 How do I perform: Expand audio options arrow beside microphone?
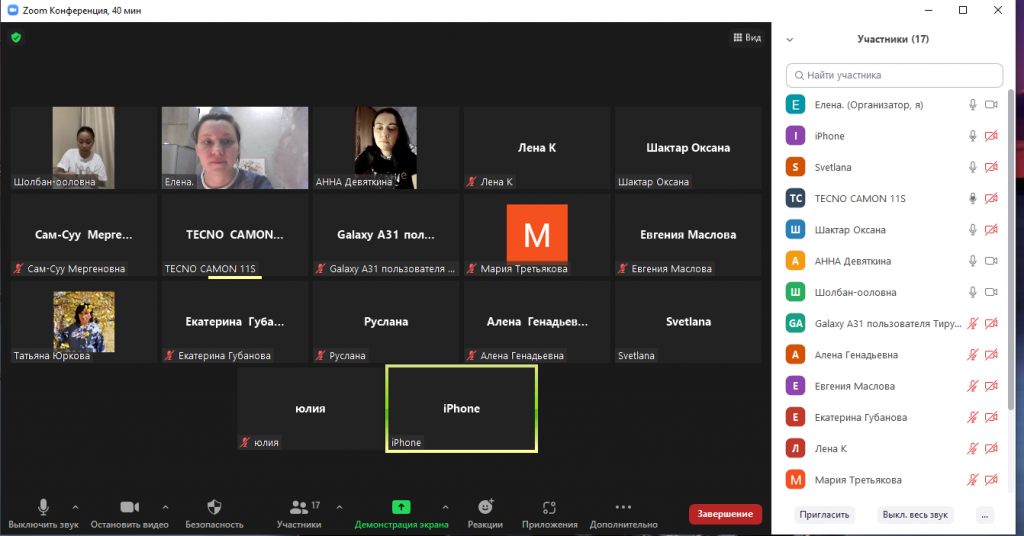[x=75, y=507]
